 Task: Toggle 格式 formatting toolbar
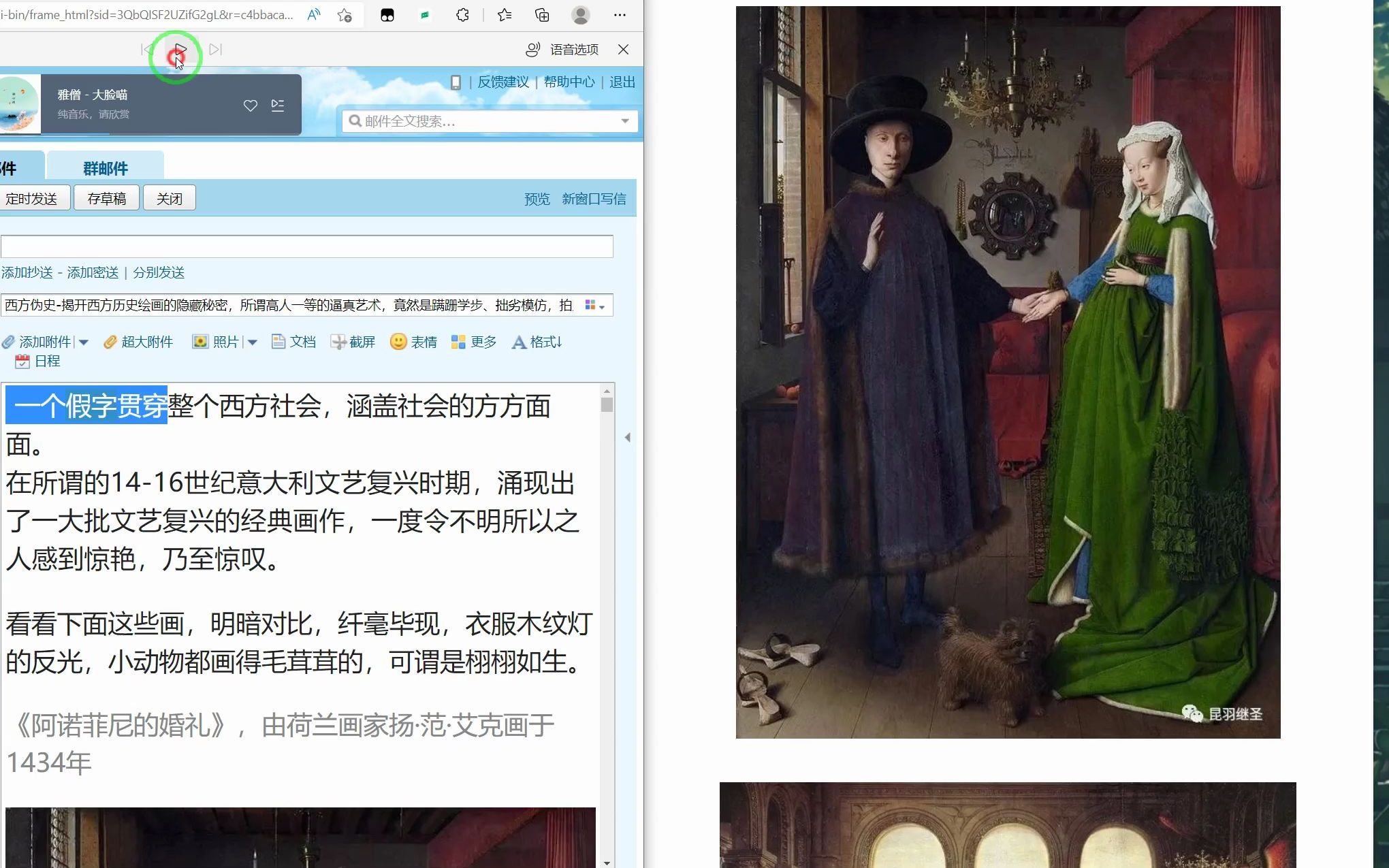pos(537,342)
